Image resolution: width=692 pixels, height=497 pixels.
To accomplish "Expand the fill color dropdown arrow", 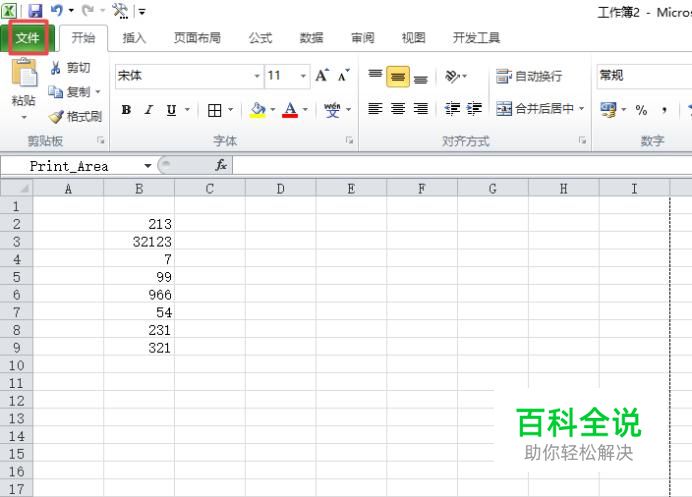I will click(x=273, y=109).
